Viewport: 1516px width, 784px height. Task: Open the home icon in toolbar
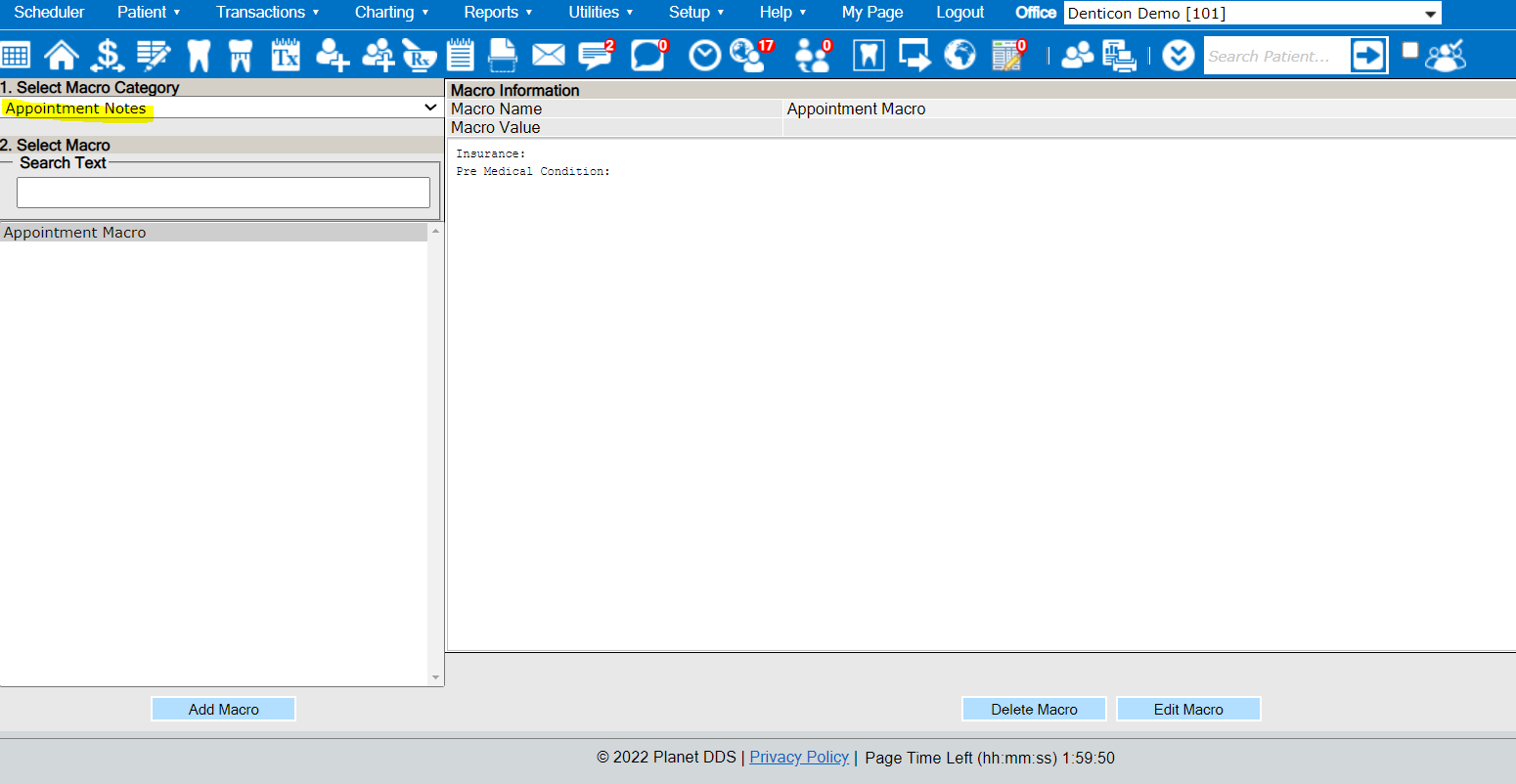point(61,55)
